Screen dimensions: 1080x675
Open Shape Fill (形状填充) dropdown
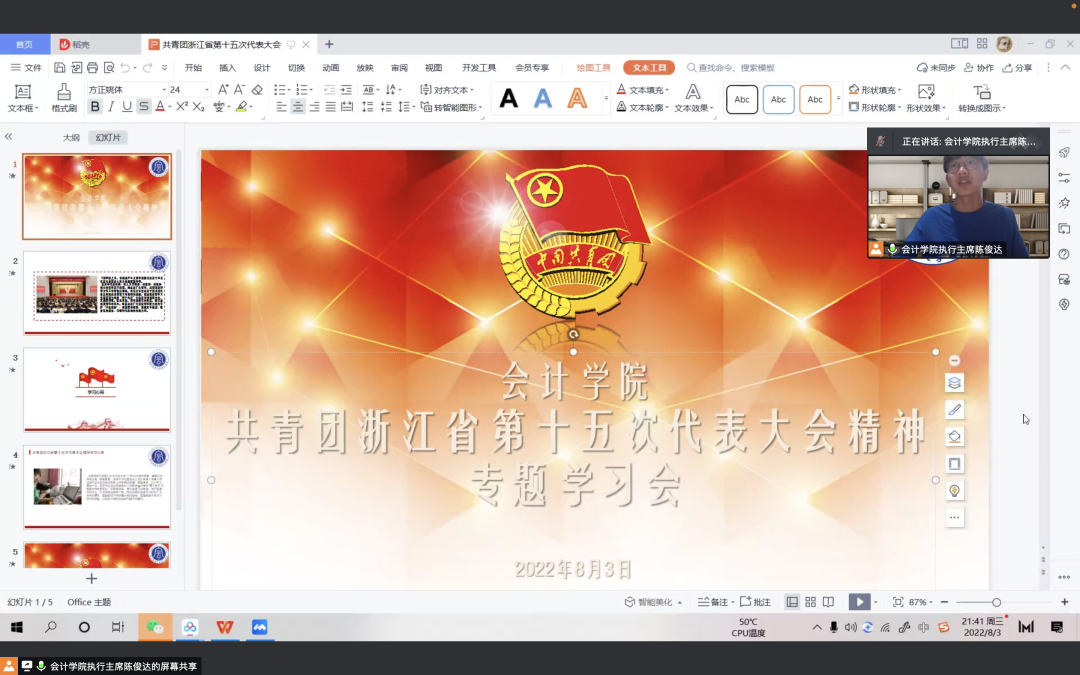tap(875, 90)
